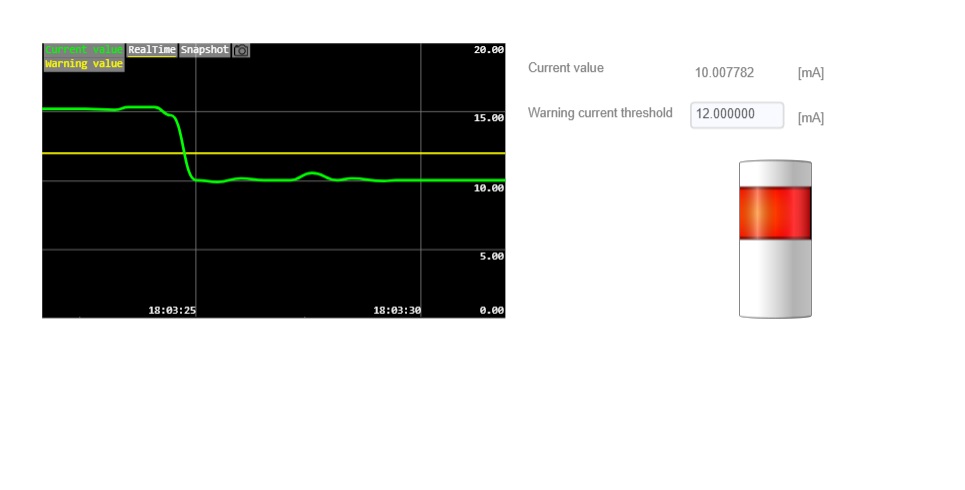Toggle the Warning value legend entry
This screenshot has height=490, width=965.
(84, 64)
